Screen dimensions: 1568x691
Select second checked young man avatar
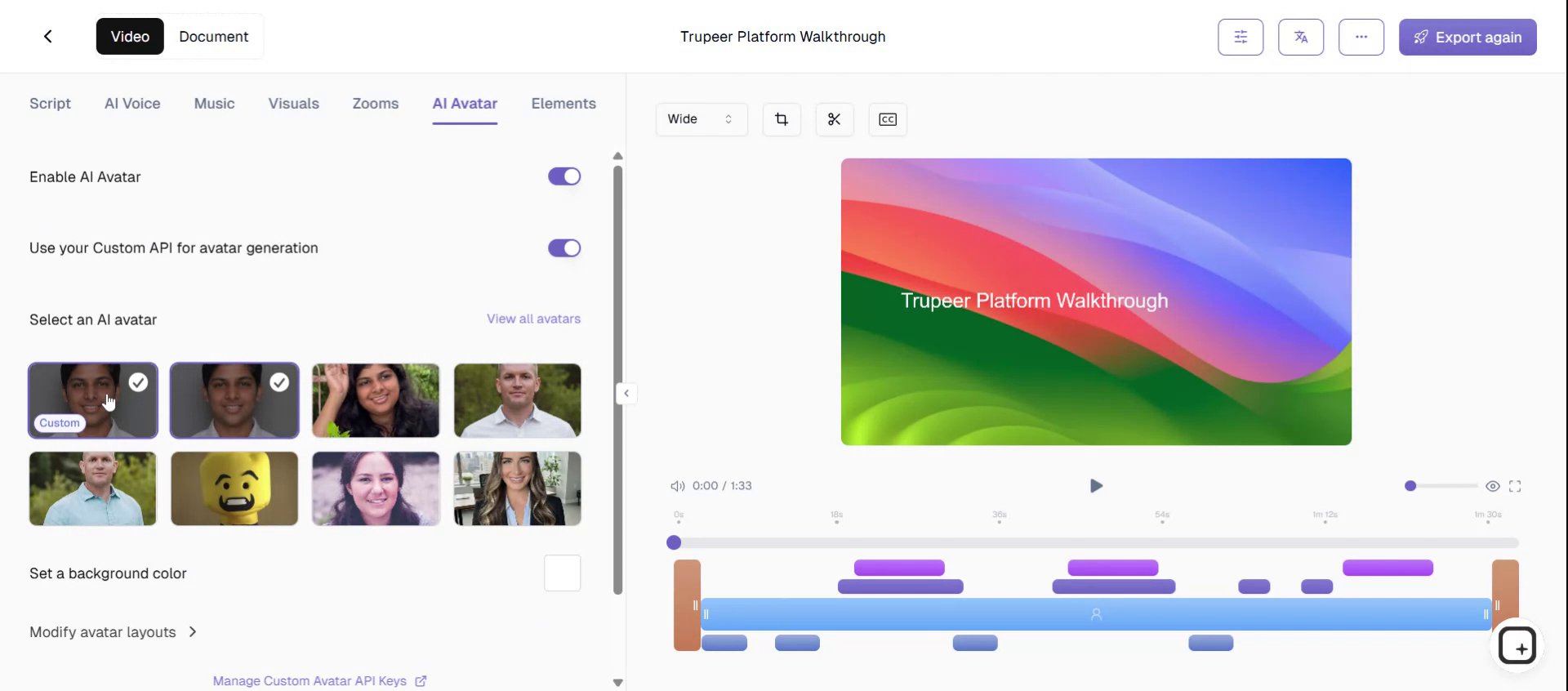(234, 400)
